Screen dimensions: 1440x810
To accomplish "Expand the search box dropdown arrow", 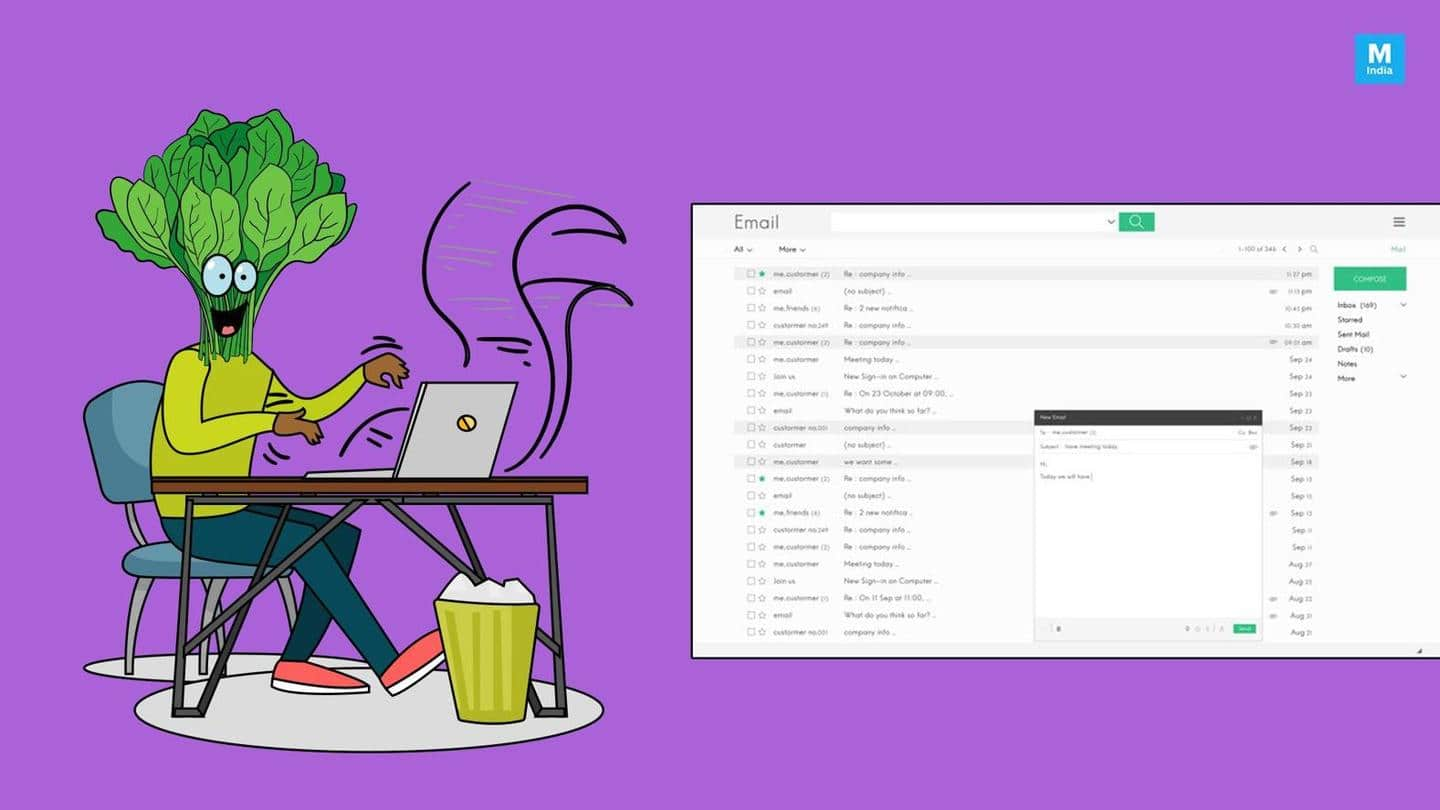I will (x=1111, y=222).
